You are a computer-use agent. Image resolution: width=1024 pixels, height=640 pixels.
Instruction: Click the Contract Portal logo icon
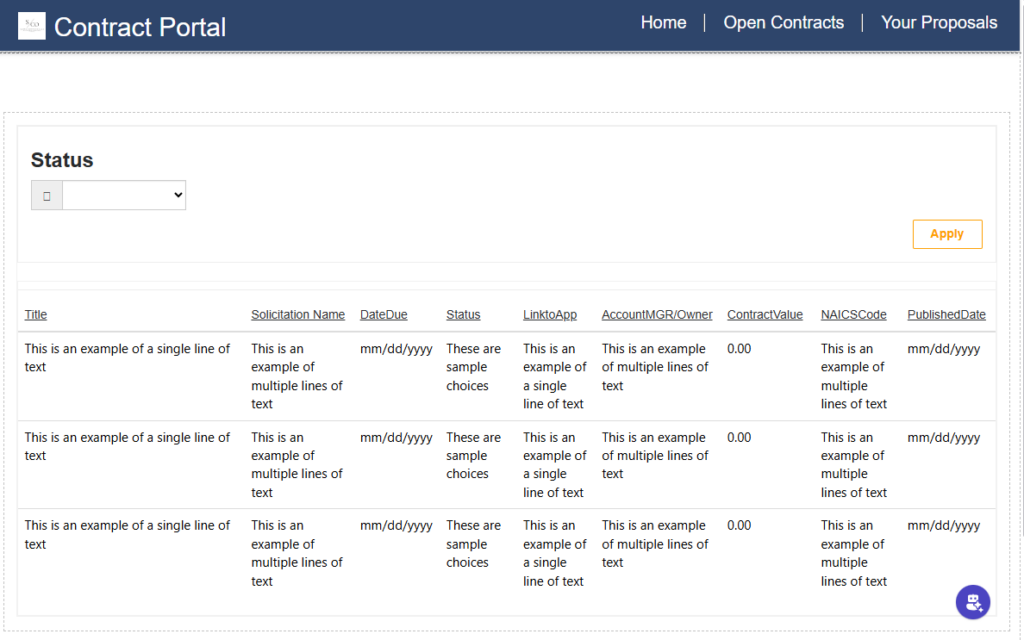click(x=32, y=26)
